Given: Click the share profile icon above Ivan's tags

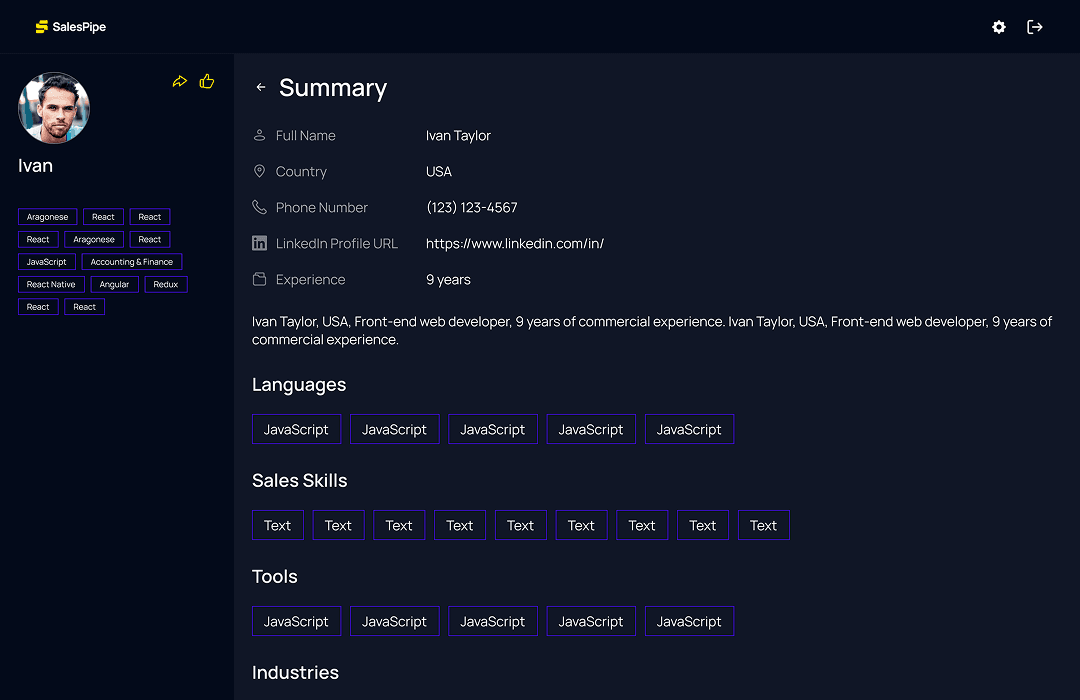Looking at the screenshot, I should (180, 81).
